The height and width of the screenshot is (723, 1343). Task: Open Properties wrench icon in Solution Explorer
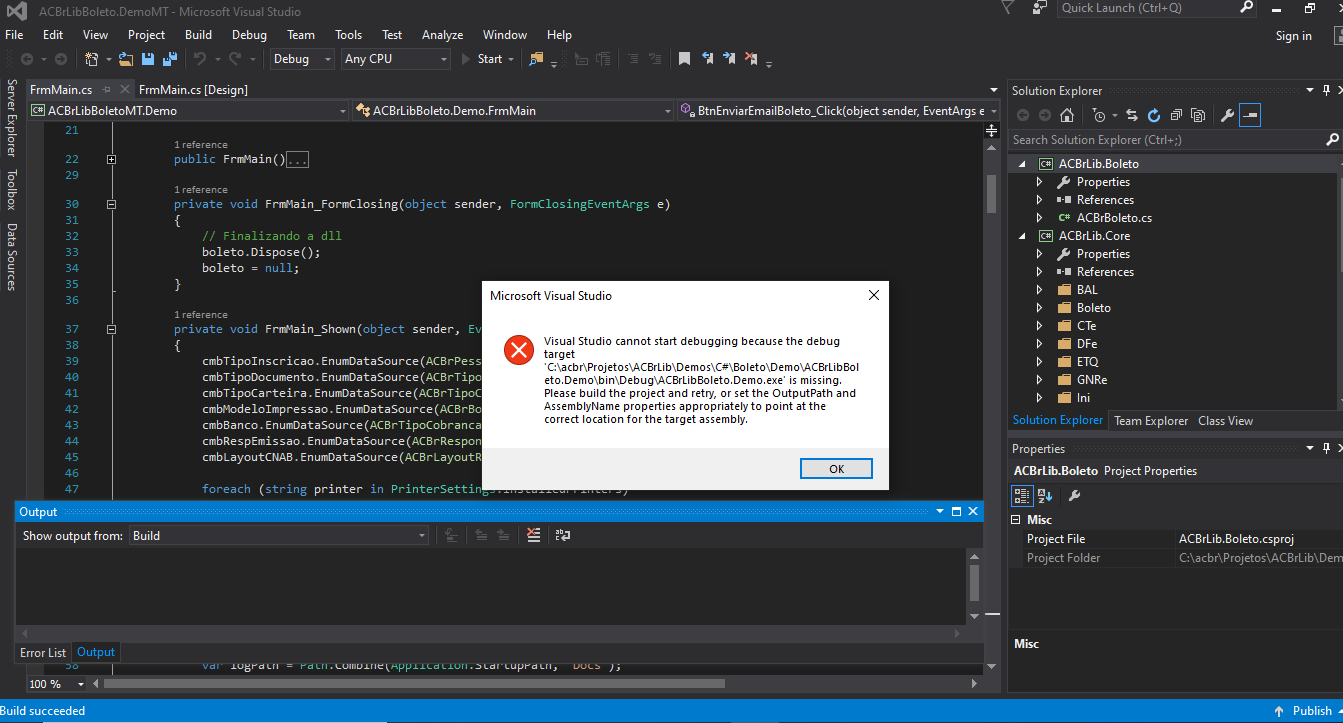click(x=1228, y=115)
